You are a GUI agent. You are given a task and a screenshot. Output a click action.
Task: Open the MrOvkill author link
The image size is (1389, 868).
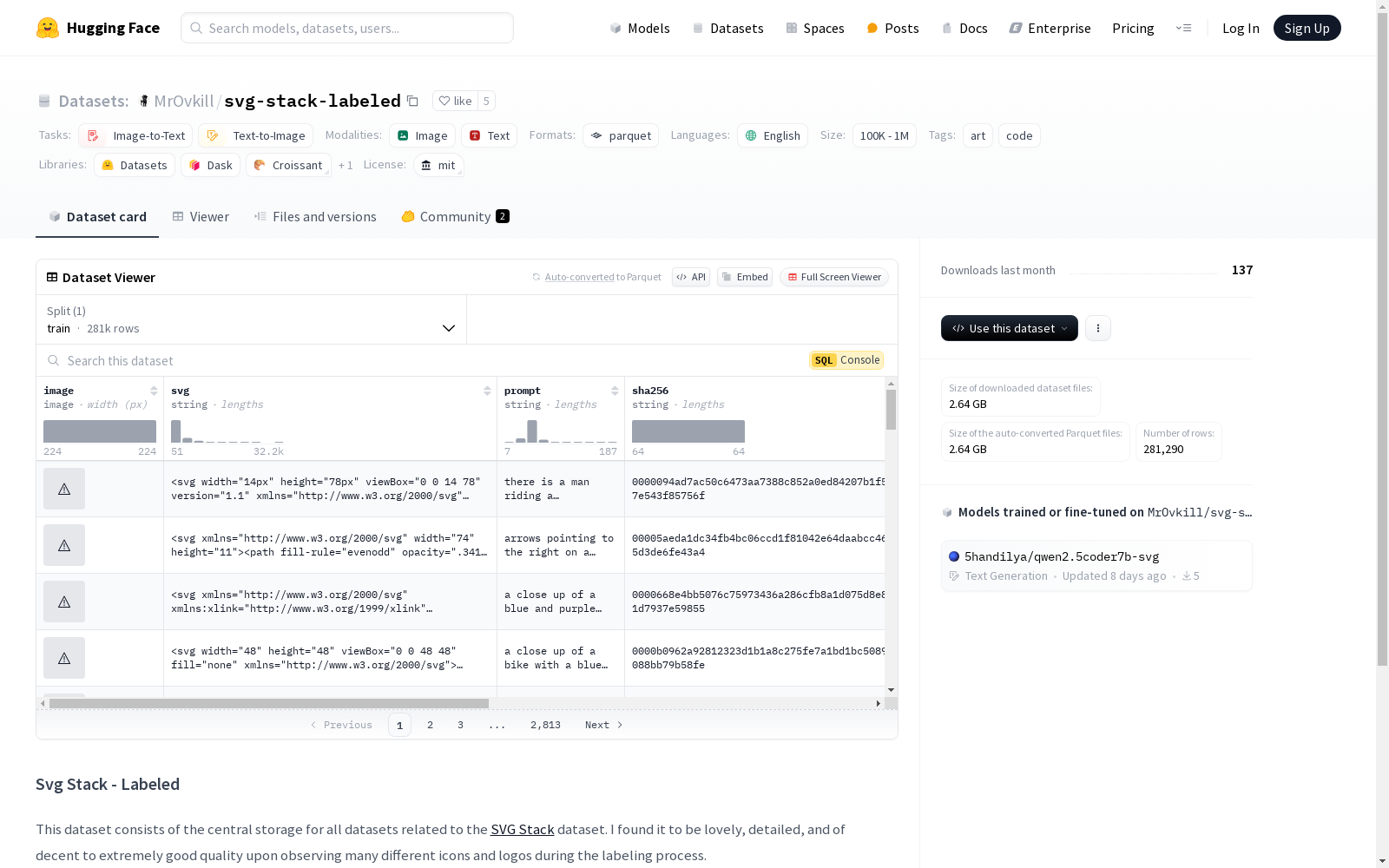click(184, 102)
